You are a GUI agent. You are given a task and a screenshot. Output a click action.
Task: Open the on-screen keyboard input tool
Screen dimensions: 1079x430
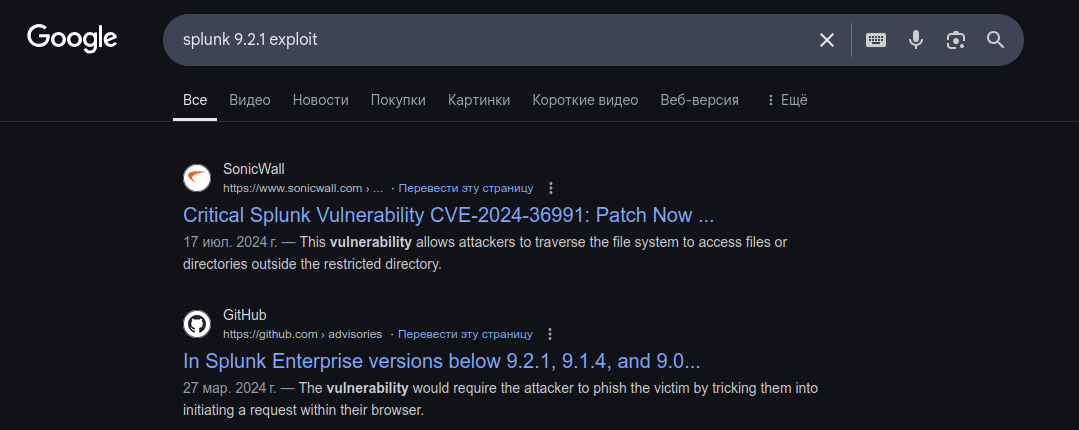pyautogui.click(x=875, y=40)
